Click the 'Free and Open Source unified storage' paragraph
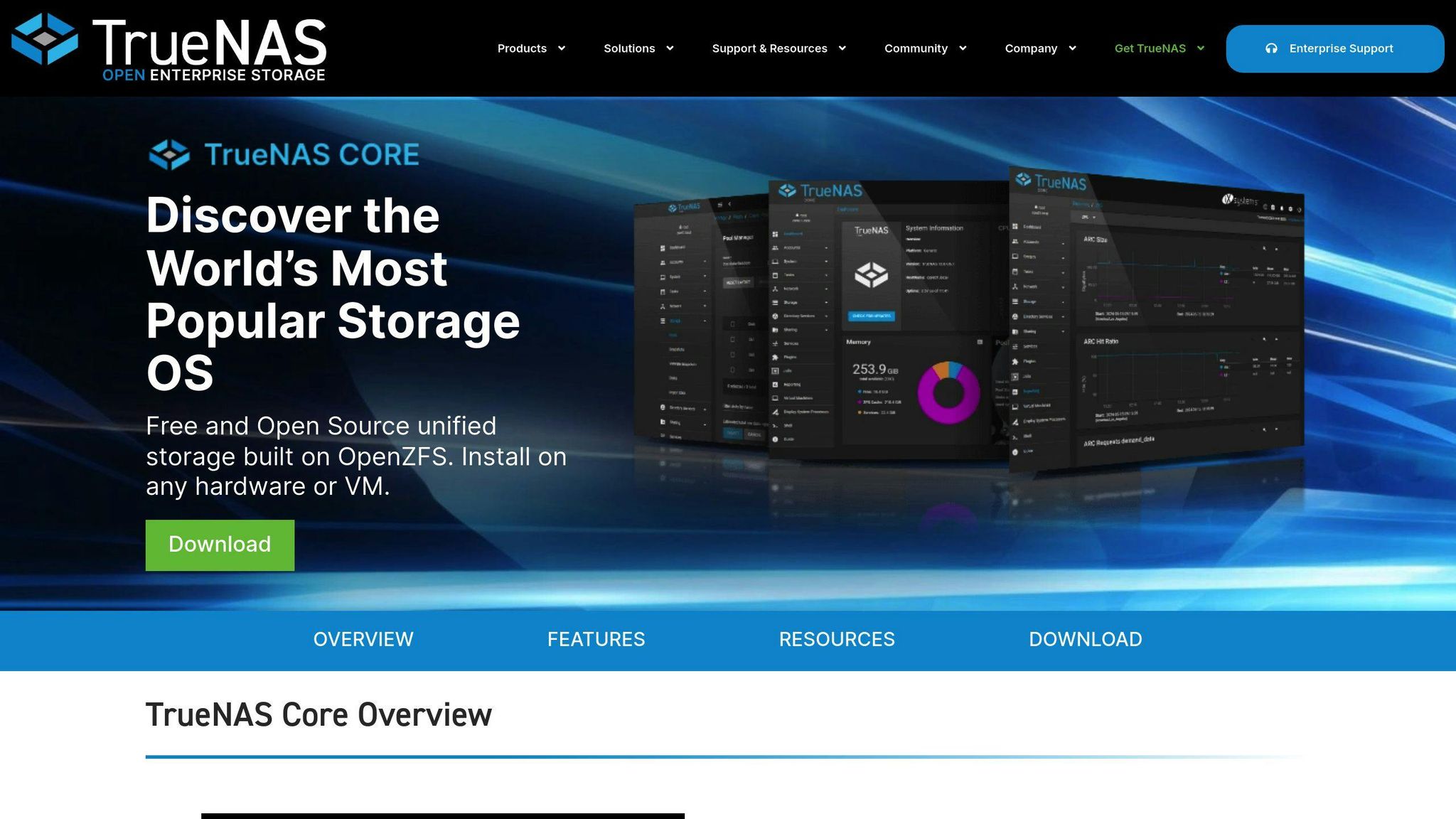Viewport: 1456px width, 819px height. point(356,456)
